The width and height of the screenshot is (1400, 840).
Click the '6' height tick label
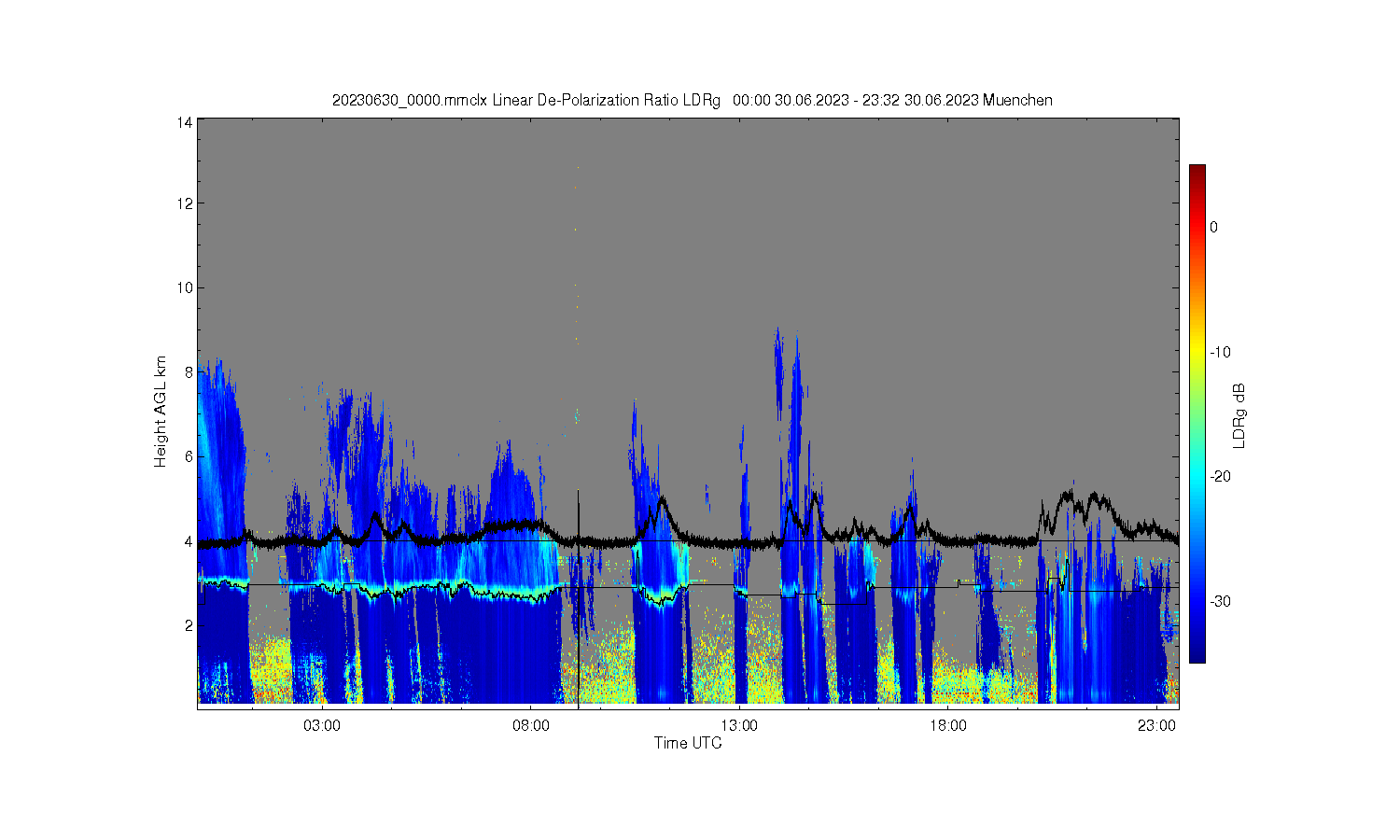(x=189, y=456)
